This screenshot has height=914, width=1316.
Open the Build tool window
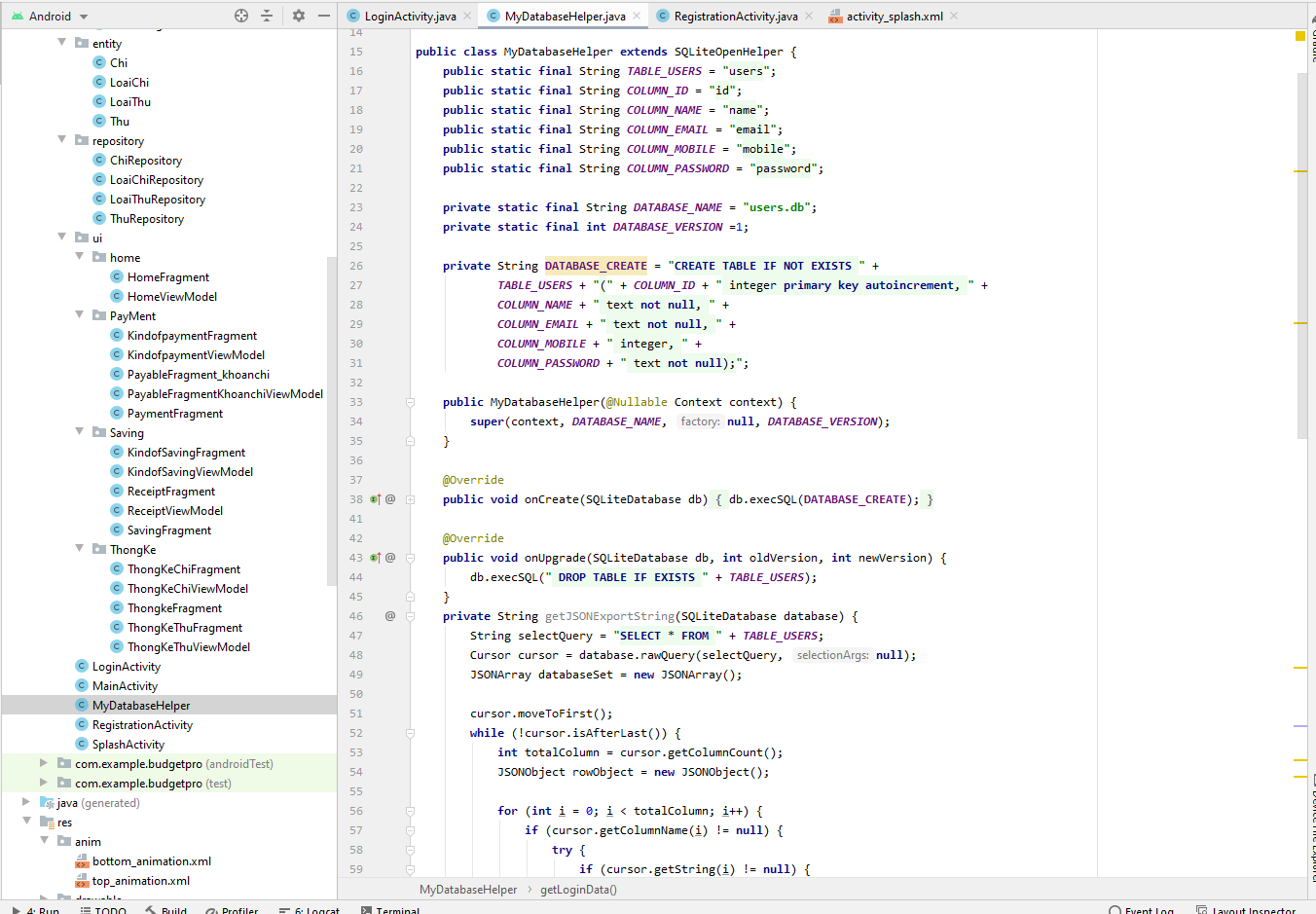coord(166,910)
